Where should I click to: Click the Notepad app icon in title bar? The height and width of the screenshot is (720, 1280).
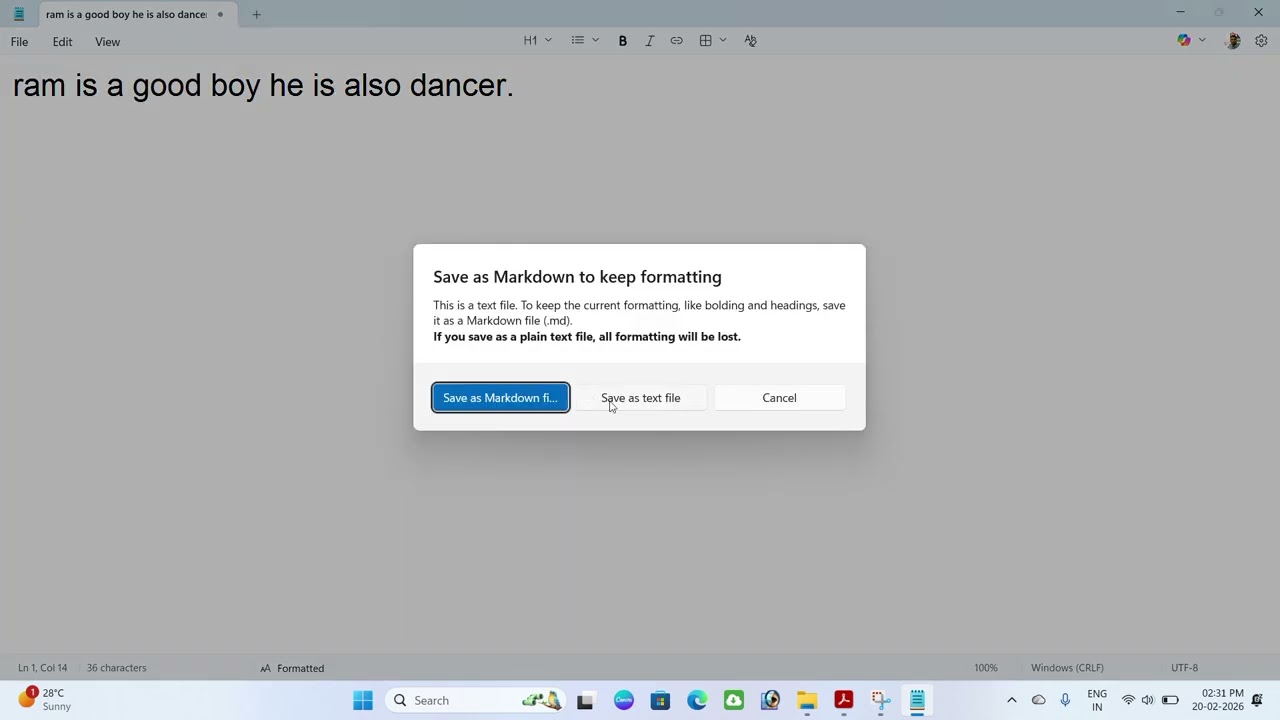point(18,14)
